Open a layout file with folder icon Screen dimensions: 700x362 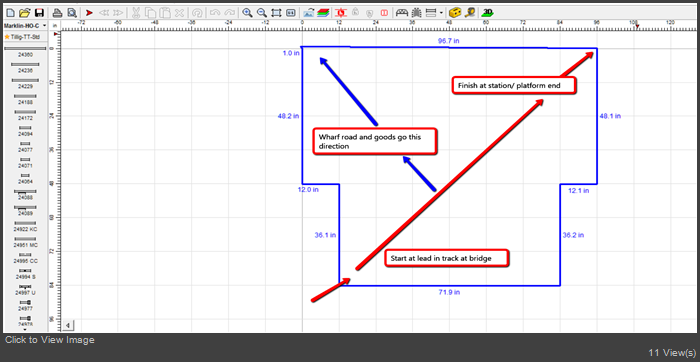pyautogui.click(x=25, y=12)
